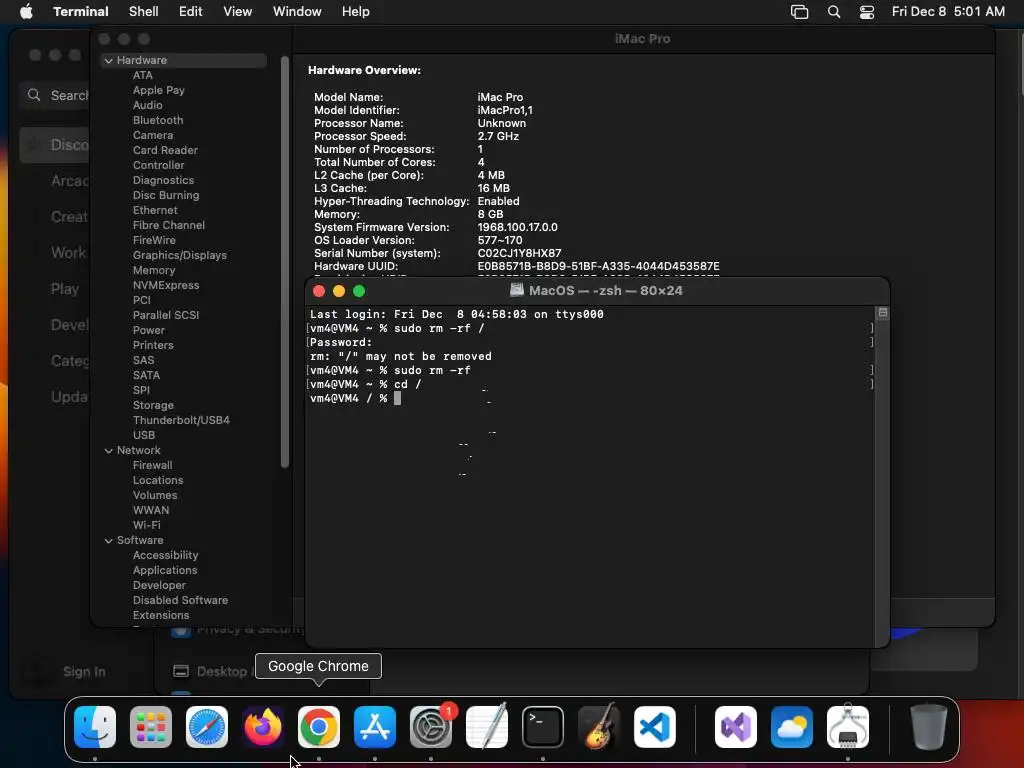Select Camera in the sidebar

[x=153, y=135]
